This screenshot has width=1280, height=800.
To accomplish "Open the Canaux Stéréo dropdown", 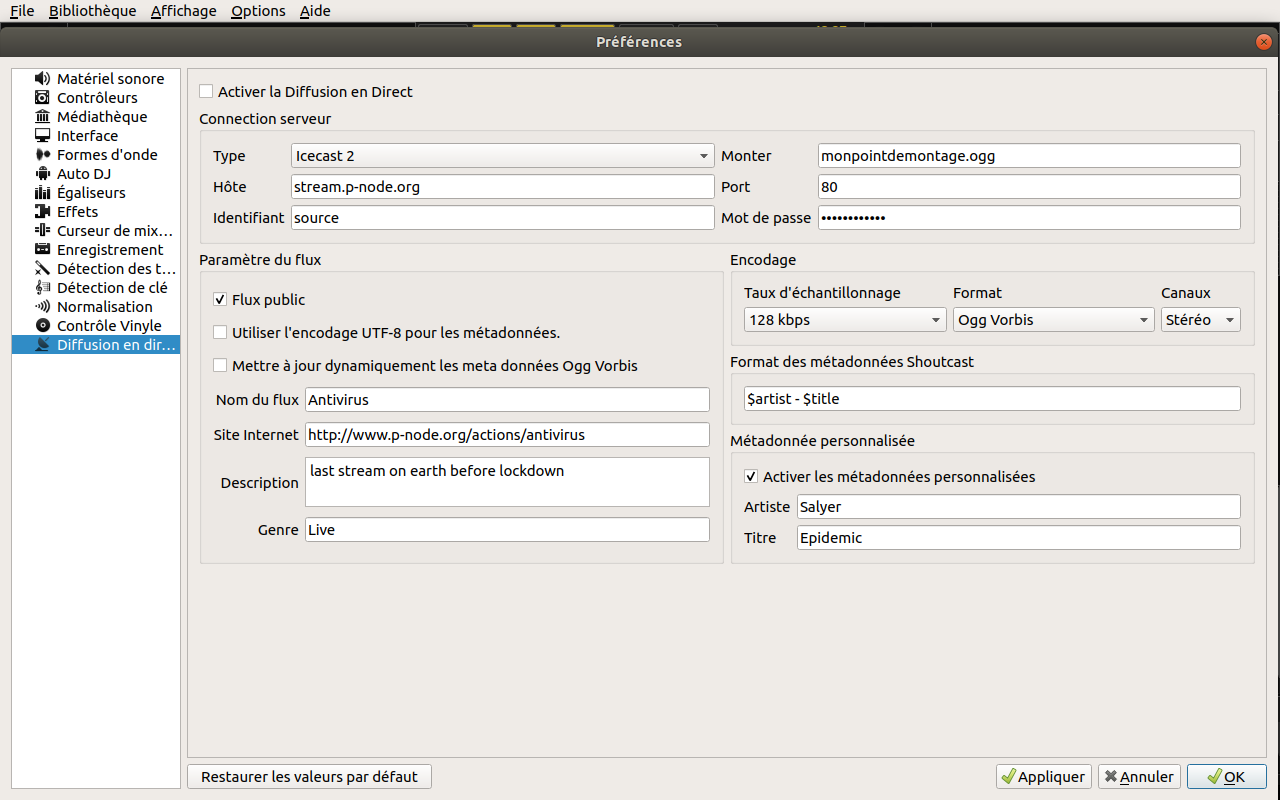I will click(x=1200, y=320).
